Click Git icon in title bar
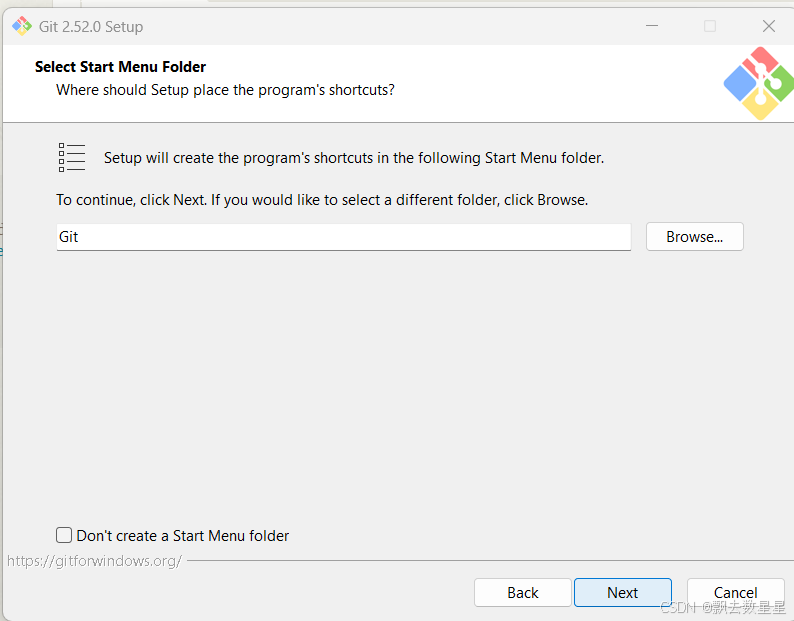This screenshot has height=621, width=794. pyautogui.click(x=22, y=26)
